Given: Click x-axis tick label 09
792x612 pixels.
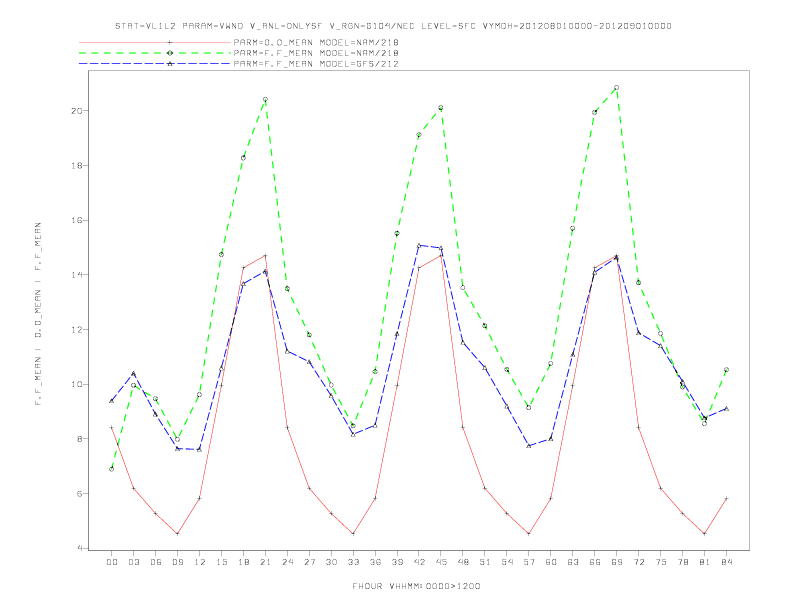Looking at the screenshot, I should [x=177, y=562].
